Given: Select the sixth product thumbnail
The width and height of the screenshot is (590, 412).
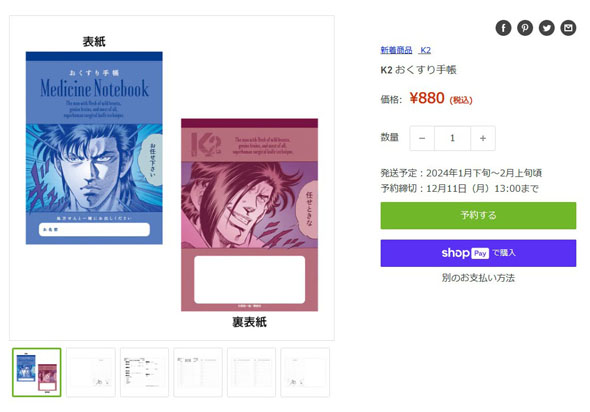Looking at the screenshot, I should (x=305, y=372).
